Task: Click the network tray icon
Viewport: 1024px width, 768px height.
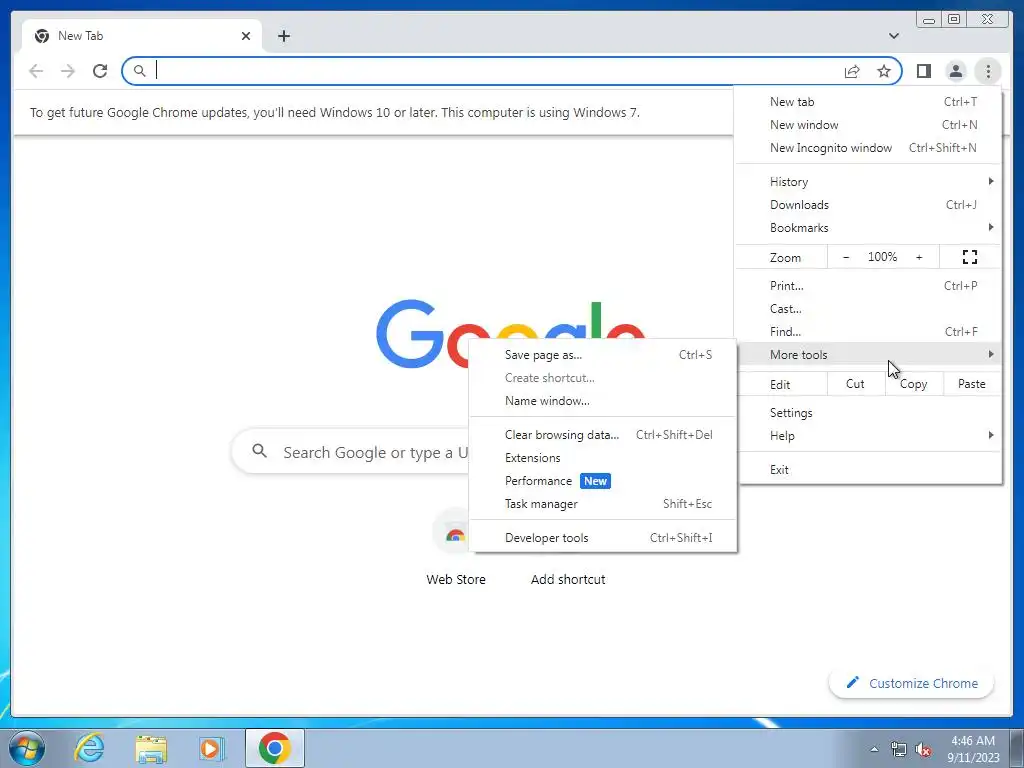Action: [899, 749]
